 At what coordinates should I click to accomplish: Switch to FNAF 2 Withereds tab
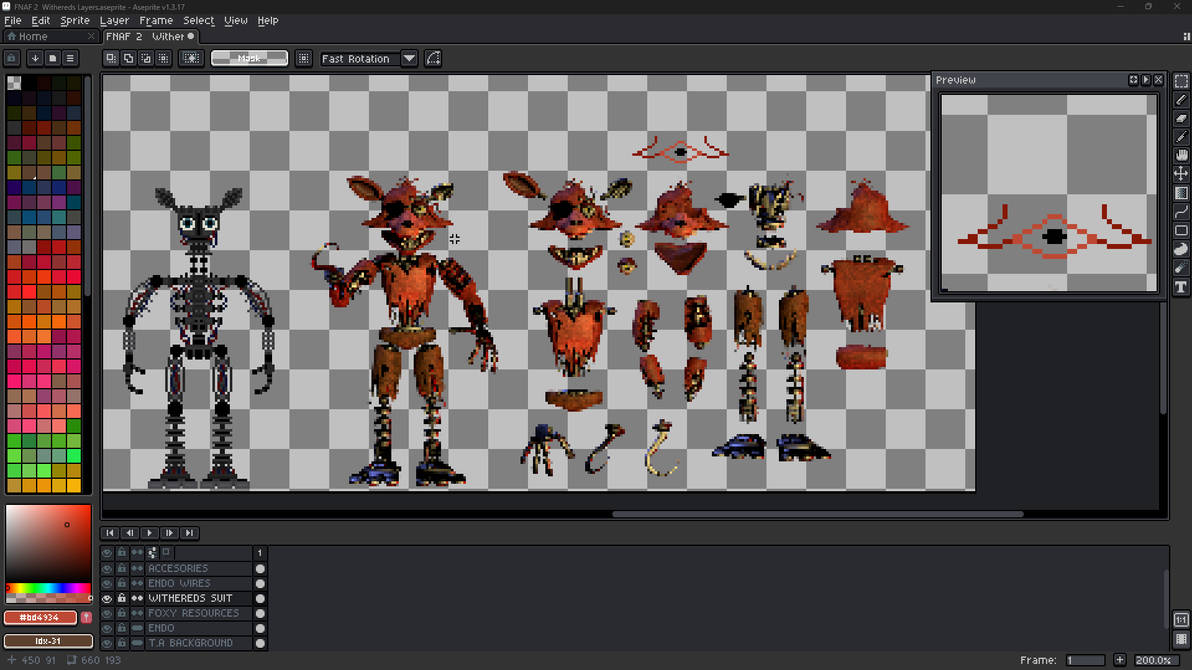[x=150, y=36]
